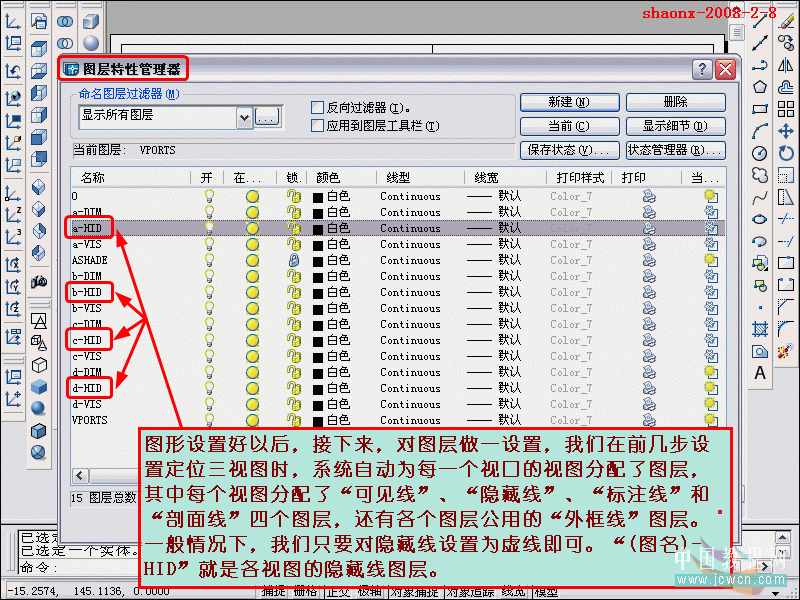Open the filter browse "..." button

(x=267, y=117)
